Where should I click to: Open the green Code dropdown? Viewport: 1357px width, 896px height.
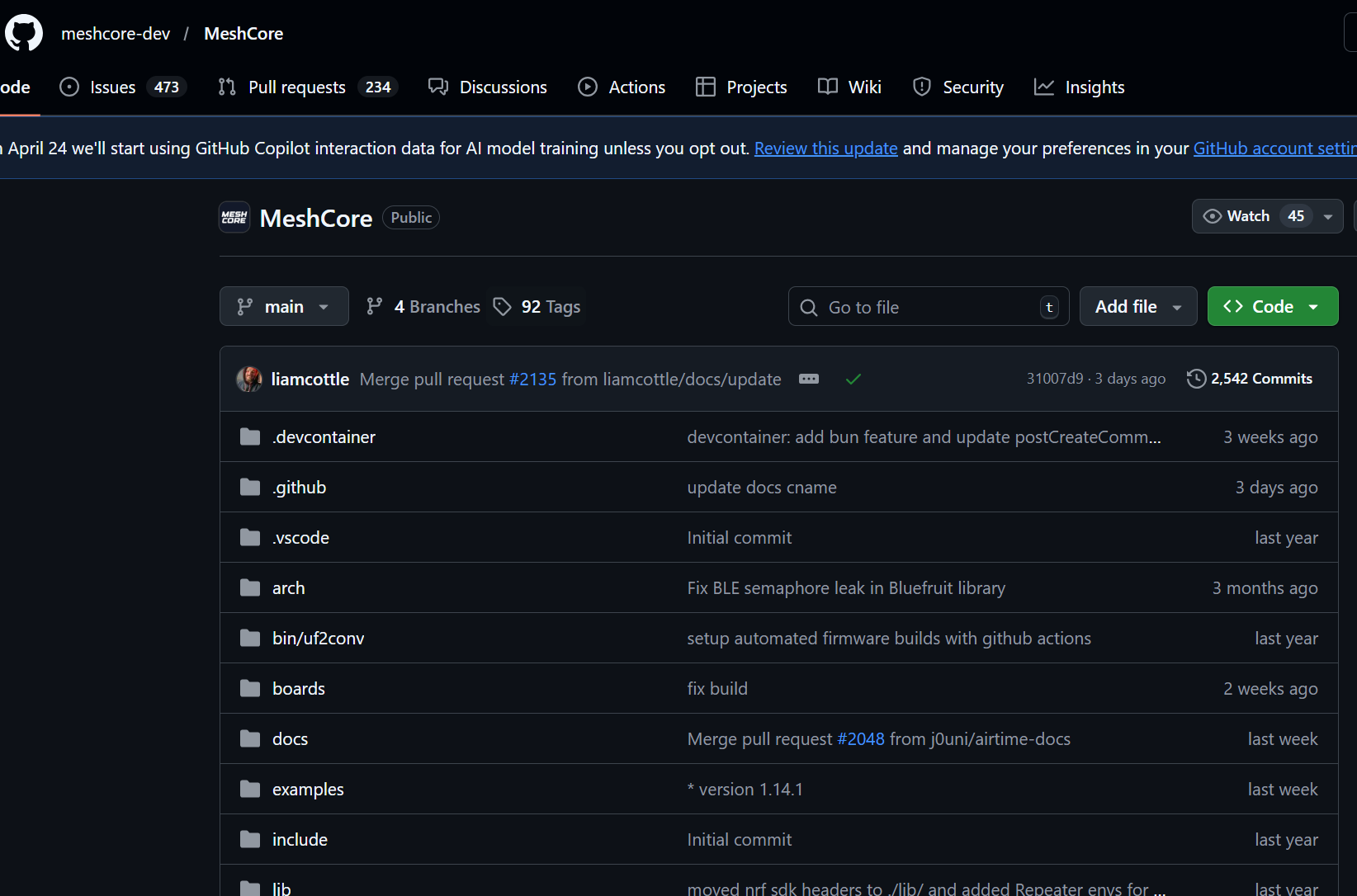[x=1273, y=306]
